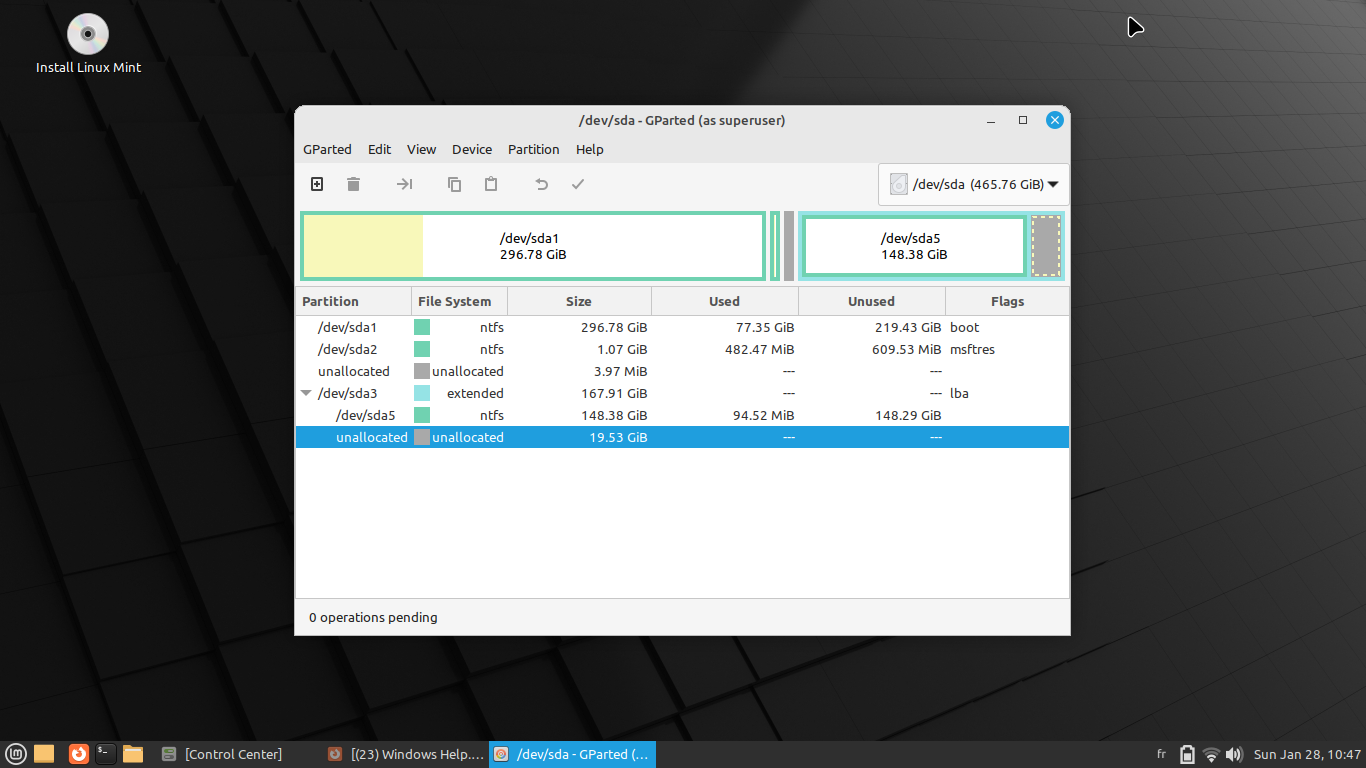This screenshot has width=1366, height=768.
Task: Open the GParted menu
Action: click(x=327, y=149)
